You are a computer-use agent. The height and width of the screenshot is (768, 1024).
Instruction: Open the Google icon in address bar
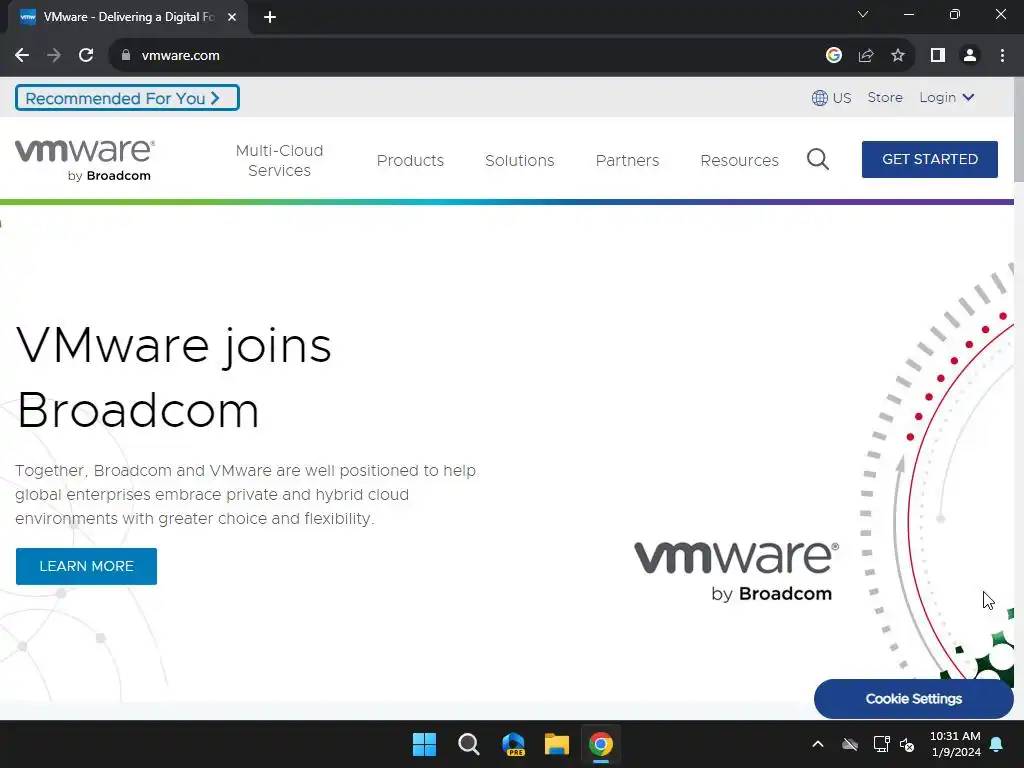tap(833, 56)
